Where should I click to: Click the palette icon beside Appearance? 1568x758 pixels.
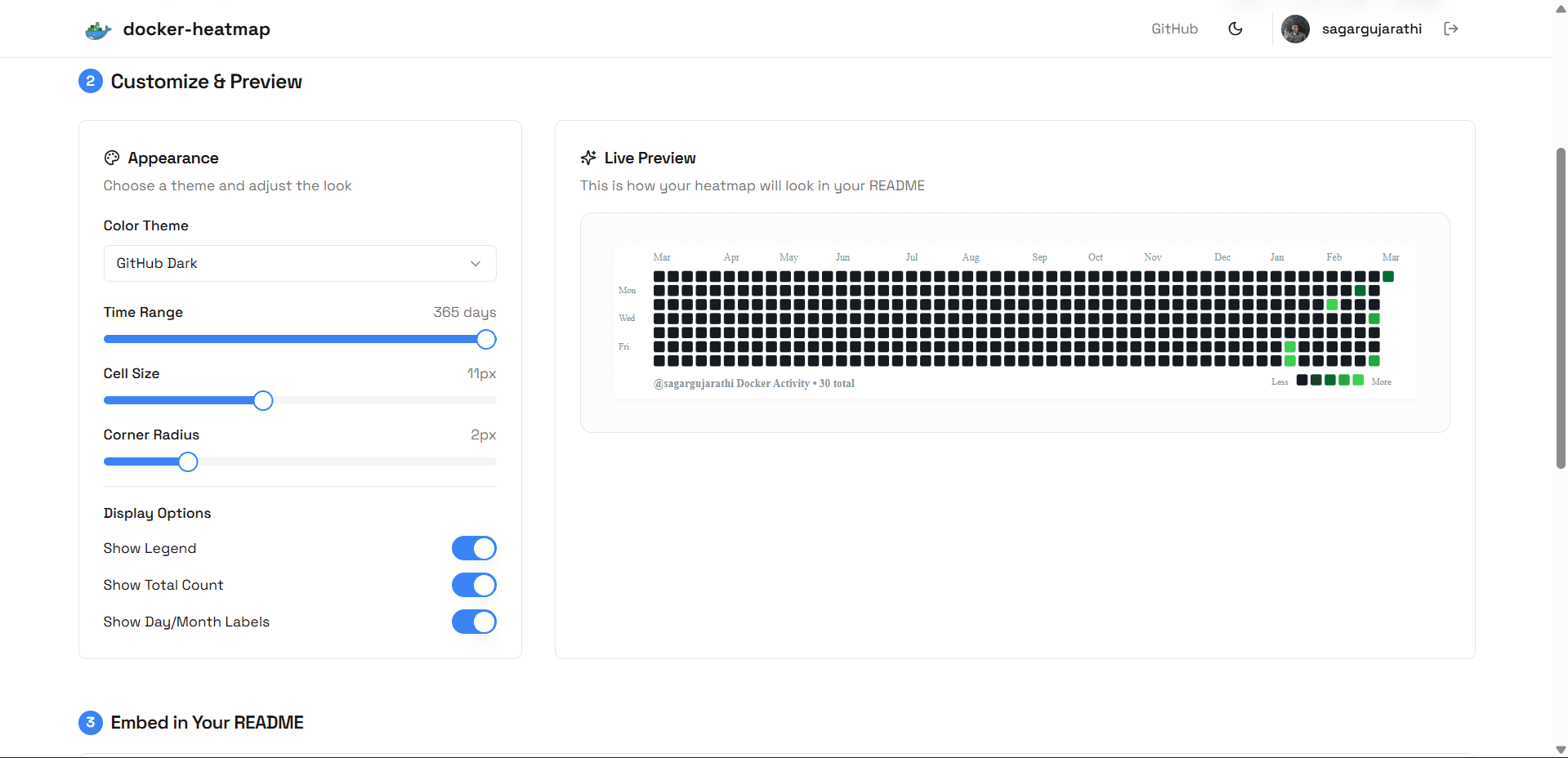tap(112, 158)
